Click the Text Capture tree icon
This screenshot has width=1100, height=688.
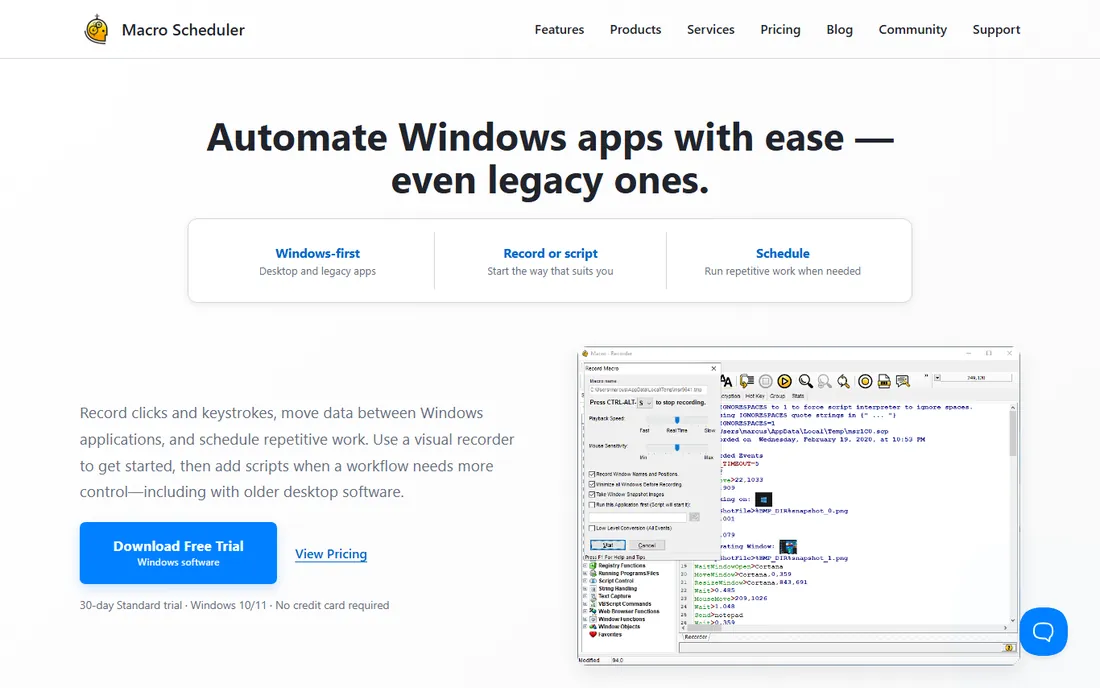coord(593,596)
